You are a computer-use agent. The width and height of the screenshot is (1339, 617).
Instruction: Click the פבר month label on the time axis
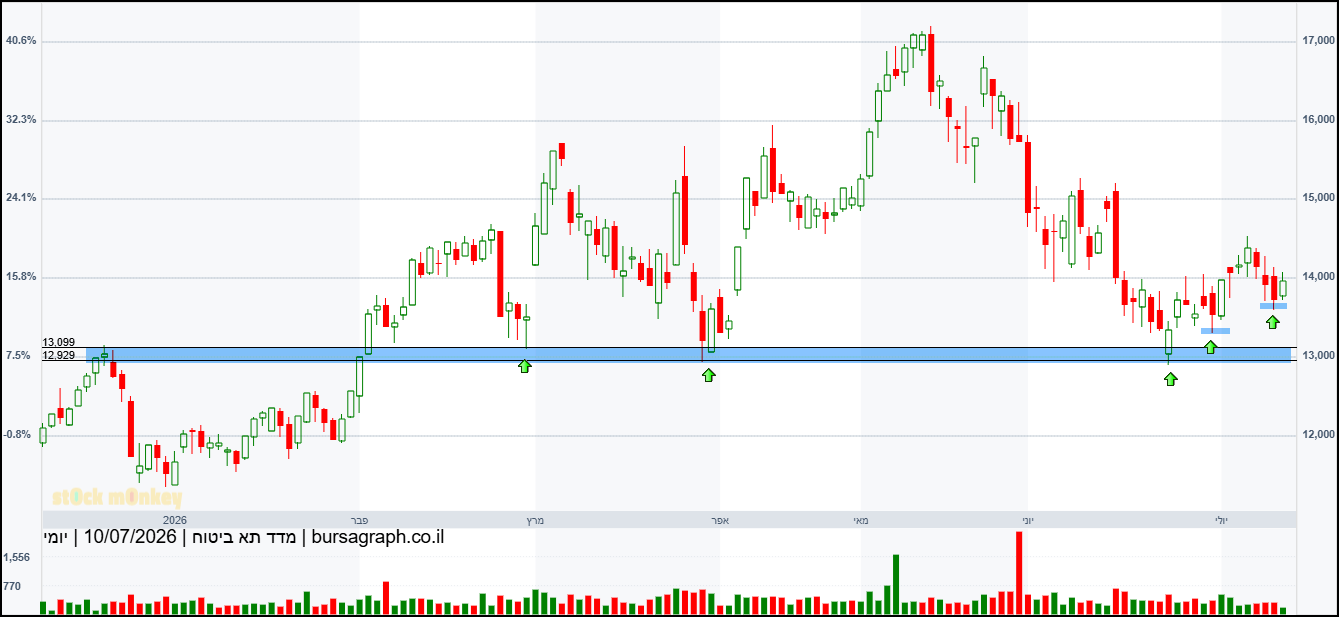360,520
